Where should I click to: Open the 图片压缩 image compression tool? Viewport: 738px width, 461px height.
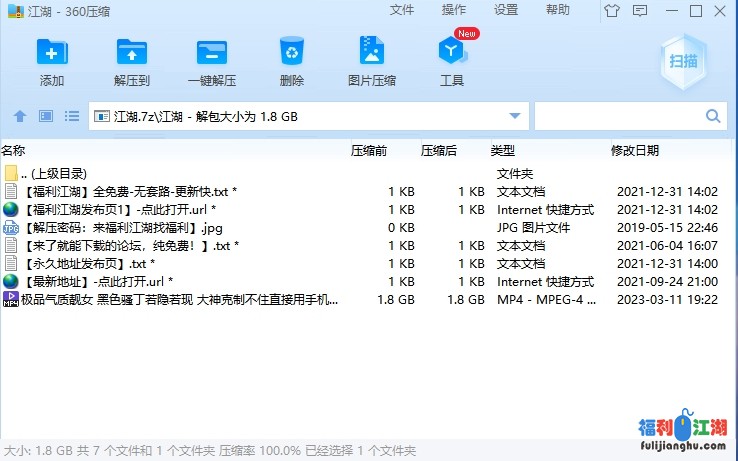tap(372, 50)
